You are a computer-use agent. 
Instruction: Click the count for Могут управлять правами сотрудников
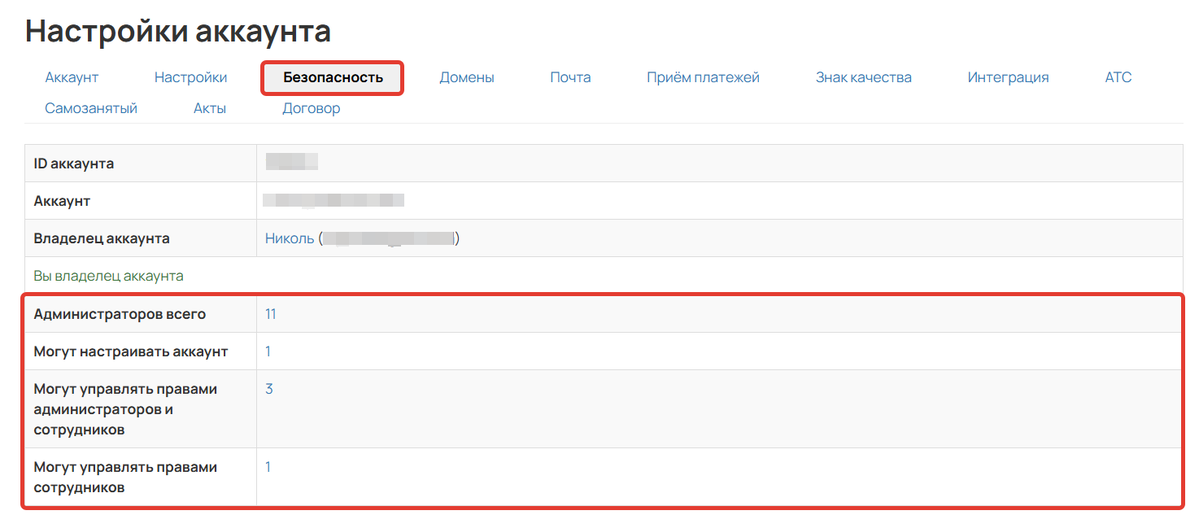268,467
